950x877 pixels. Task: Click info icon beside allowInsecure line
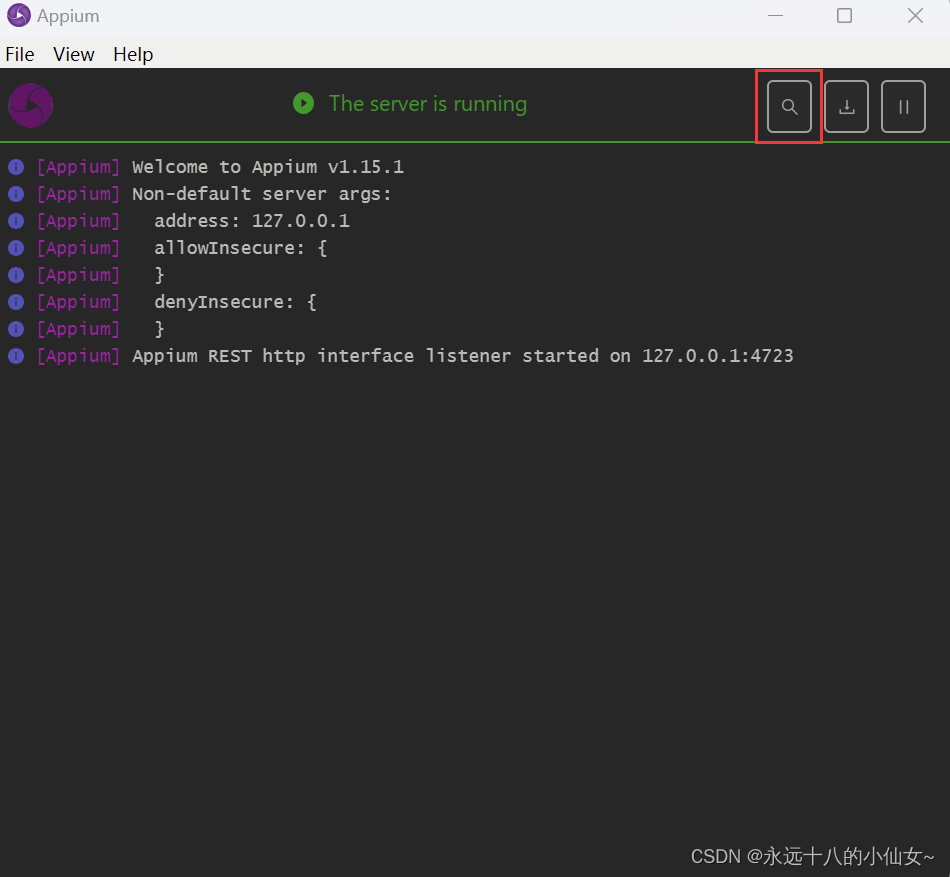pos(16,248)
